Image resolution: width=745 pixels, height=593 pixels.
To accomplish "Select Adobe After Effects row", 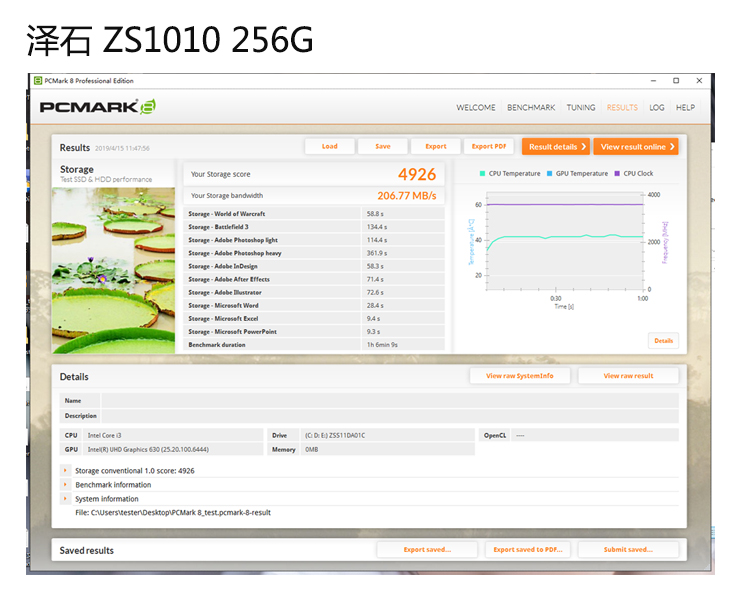I will (x=314, y=279).
